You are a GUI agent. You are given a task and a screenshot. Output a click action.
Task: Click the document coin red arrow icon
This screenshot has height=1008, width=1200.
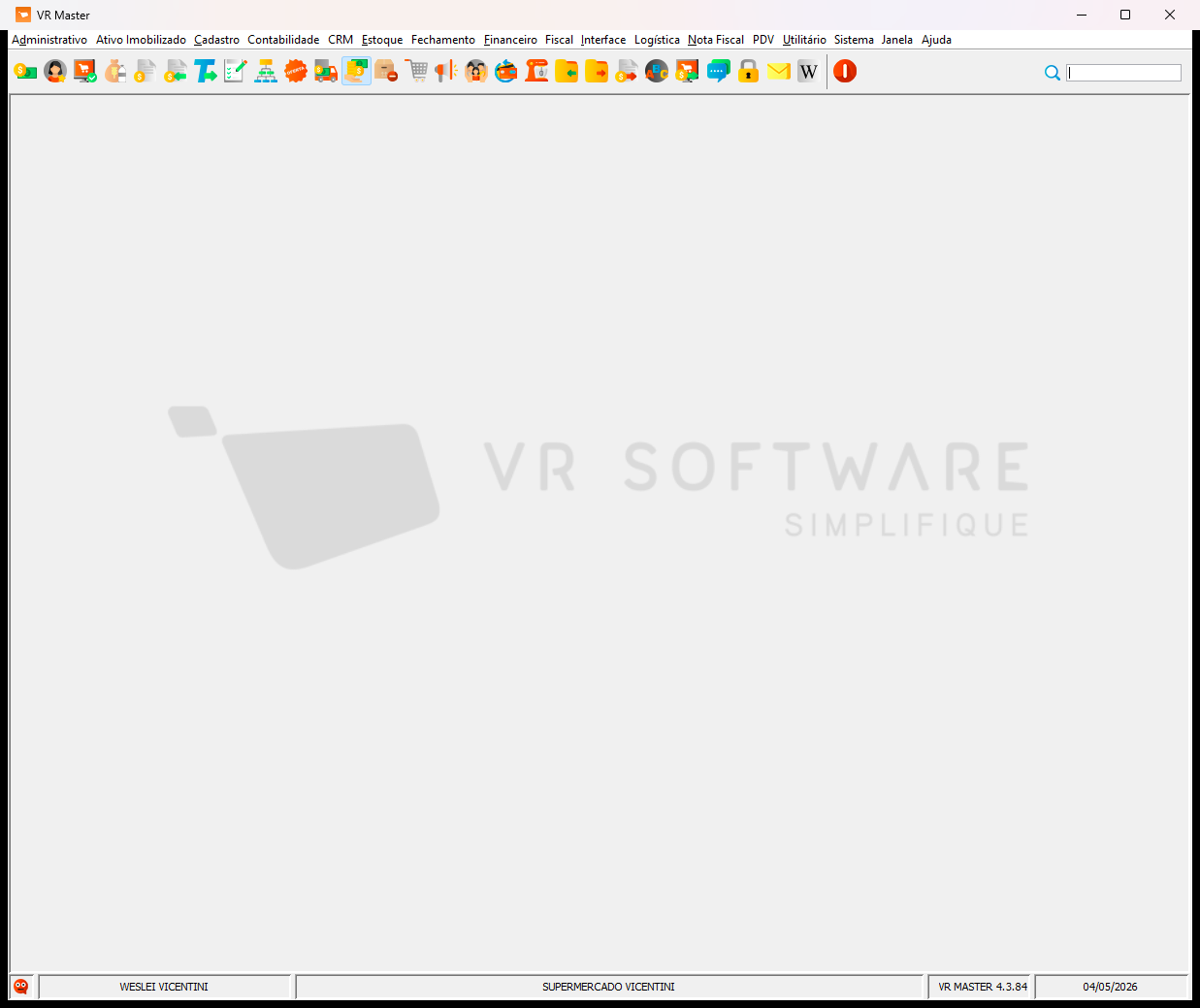click(627, 71)
